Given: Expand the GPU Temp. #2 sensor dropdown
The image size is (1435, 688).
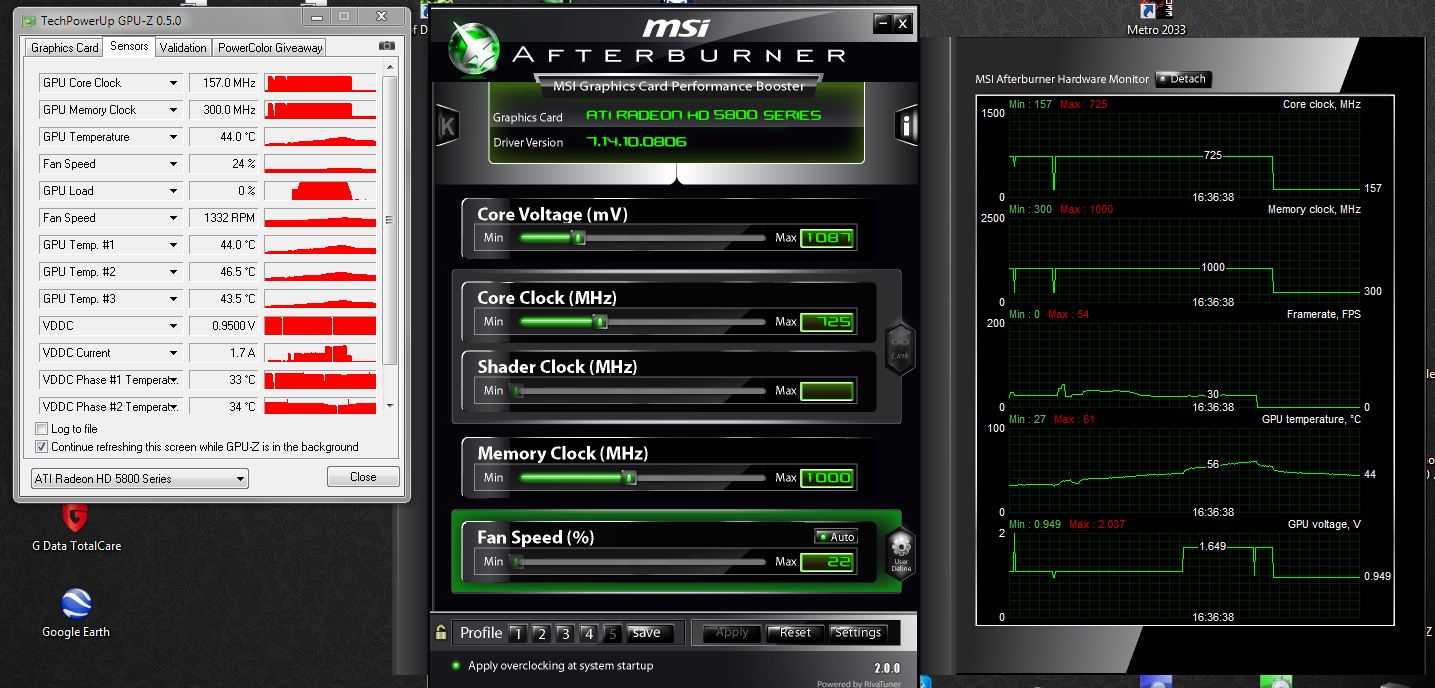Looking at the screenshot, I should pos(173,272).
